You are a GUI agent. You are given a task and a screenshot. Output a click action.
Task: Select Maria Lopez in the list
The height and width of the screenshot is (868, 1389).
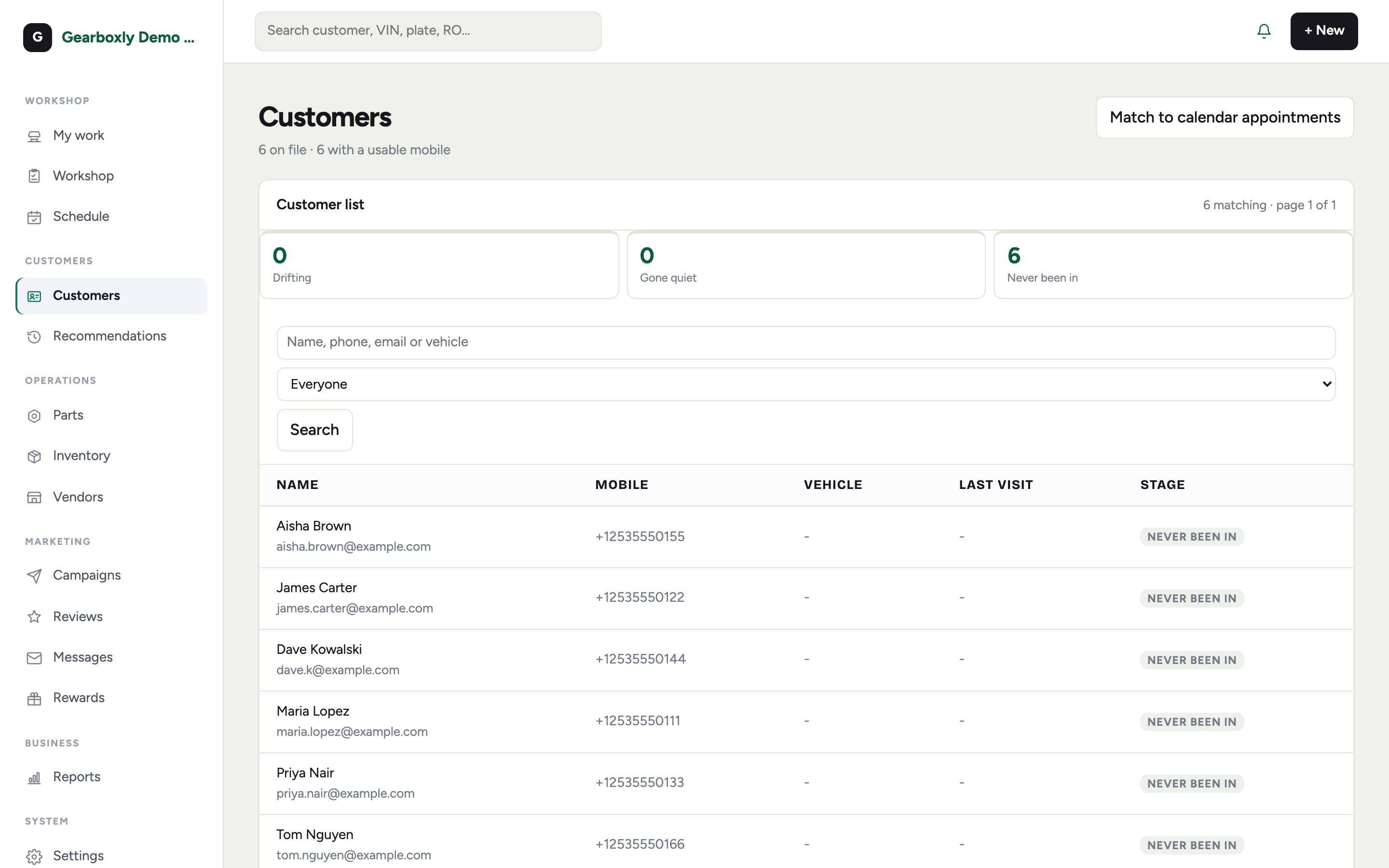[313, 711]
